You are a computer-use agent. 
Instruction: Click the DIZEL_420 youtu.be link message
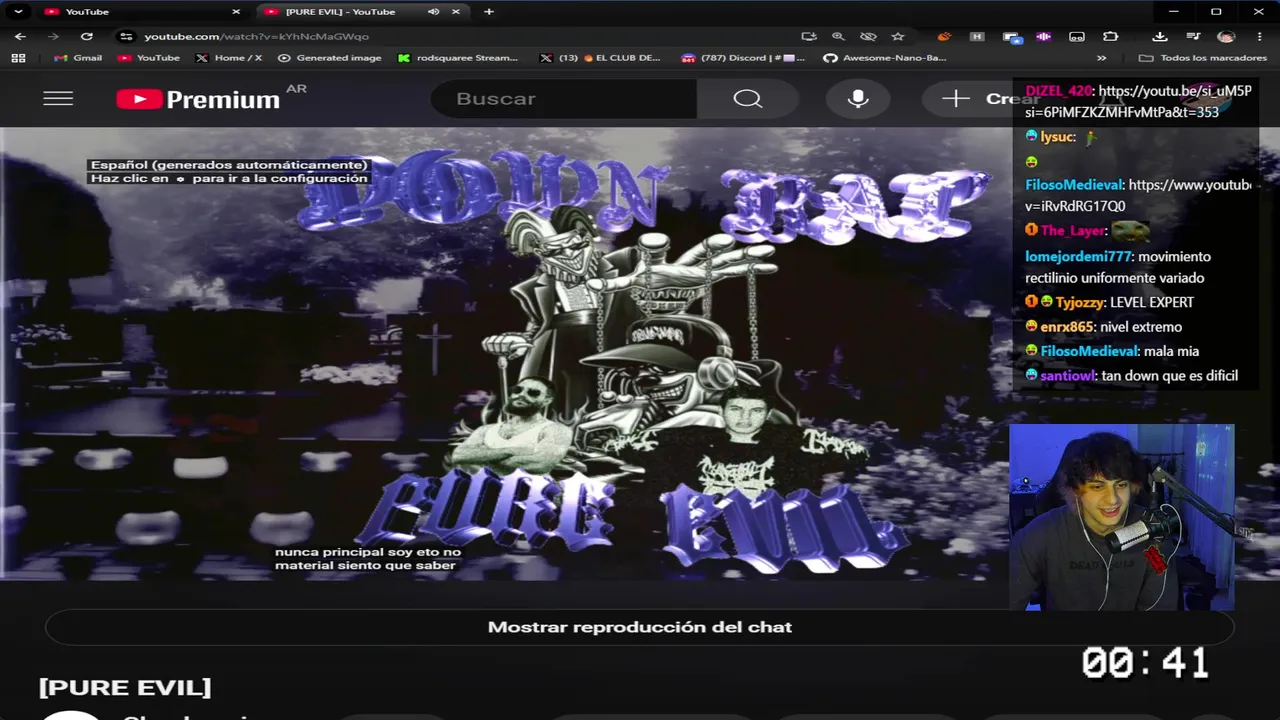pos(1138,101)
